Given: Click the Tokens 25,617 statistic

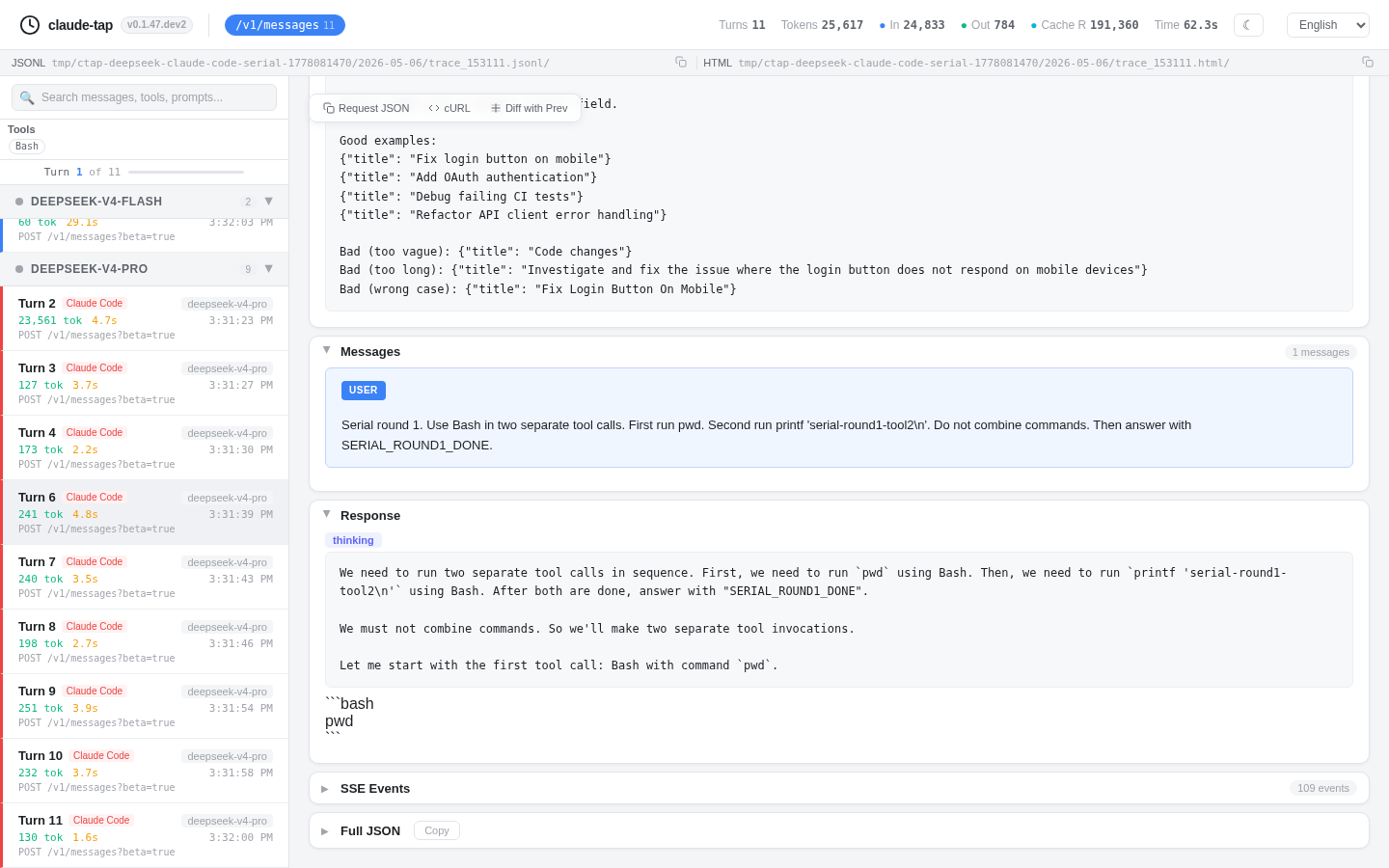Looking at the screenshot, I should 822,25.
